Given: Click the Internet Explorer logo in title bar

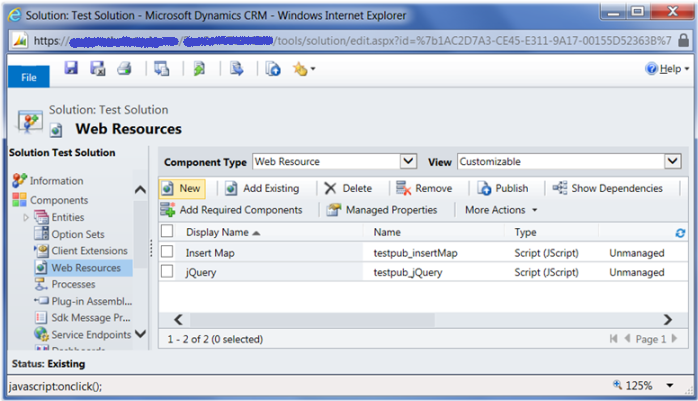Looking at the screenshot, I should [15, 15].
